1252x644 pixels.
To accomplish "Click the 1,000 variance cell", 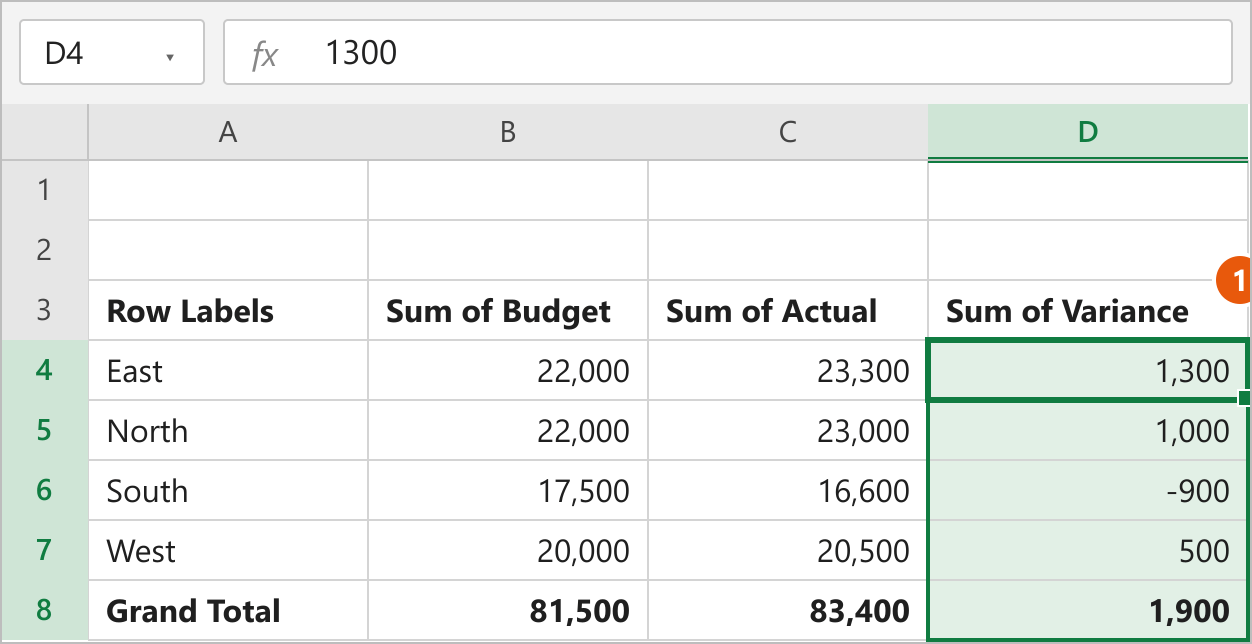I will (1088, 430).
